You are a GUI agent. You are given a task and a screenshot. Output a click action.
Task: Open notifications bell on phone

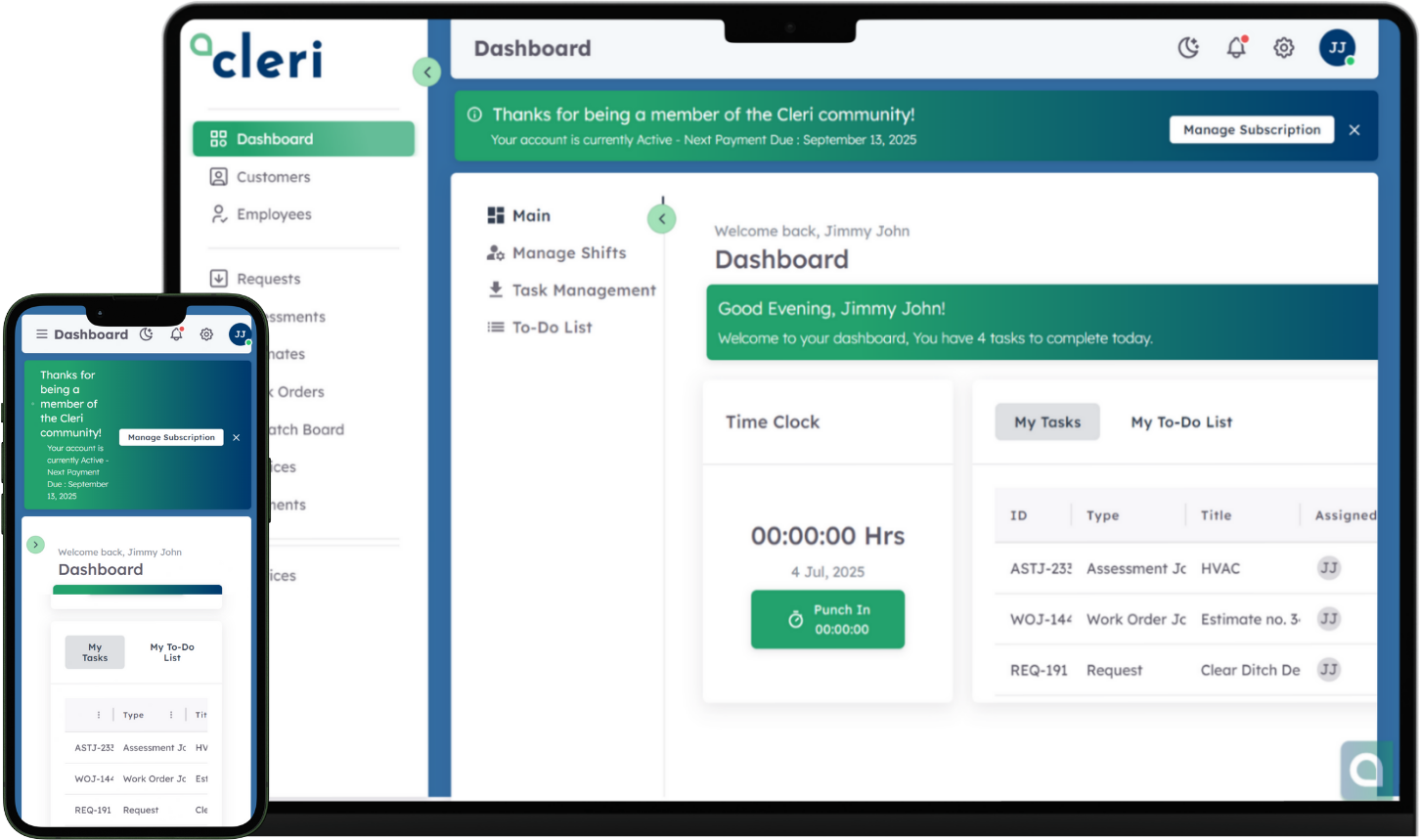point(176,334)
